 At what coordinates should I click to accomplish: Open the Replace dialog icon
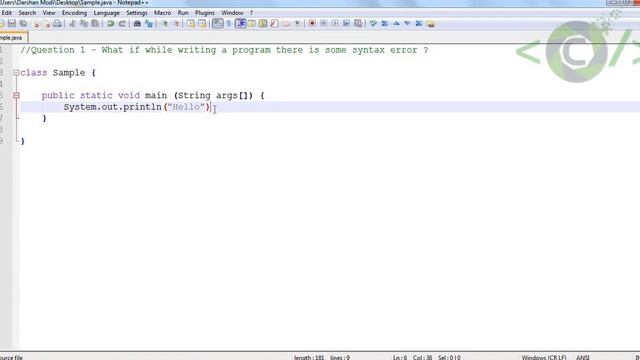[x=149, y=24]
